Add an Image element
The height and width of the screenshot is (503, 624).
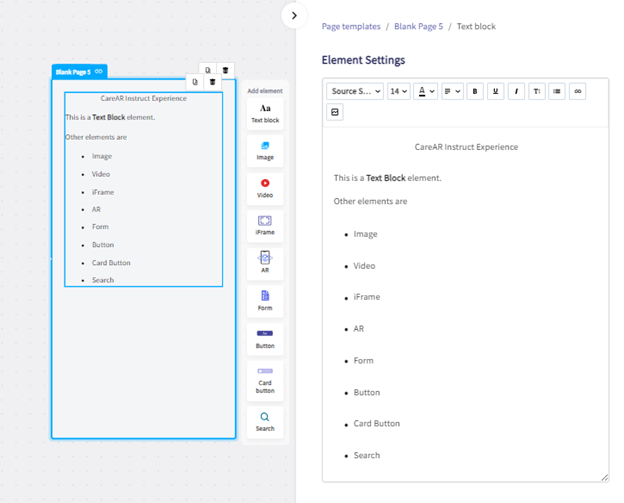265,151
